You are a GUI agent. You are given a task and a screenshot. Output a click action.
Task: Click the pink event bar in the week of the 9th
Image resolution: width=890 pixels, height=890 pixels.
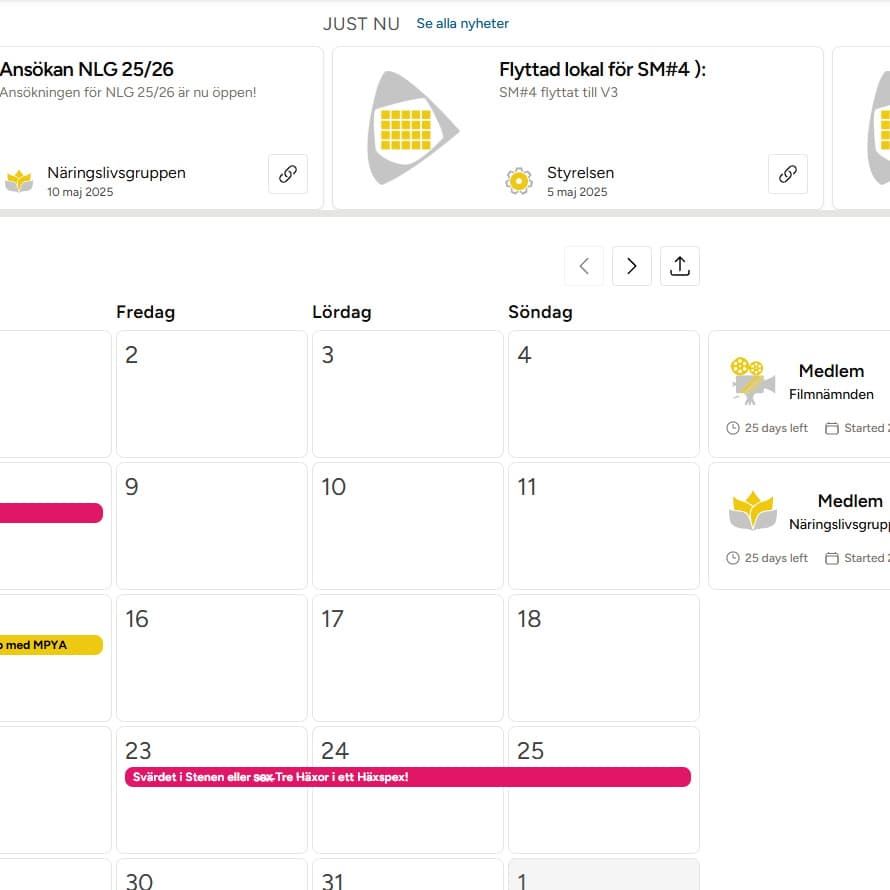pos(50,513)
